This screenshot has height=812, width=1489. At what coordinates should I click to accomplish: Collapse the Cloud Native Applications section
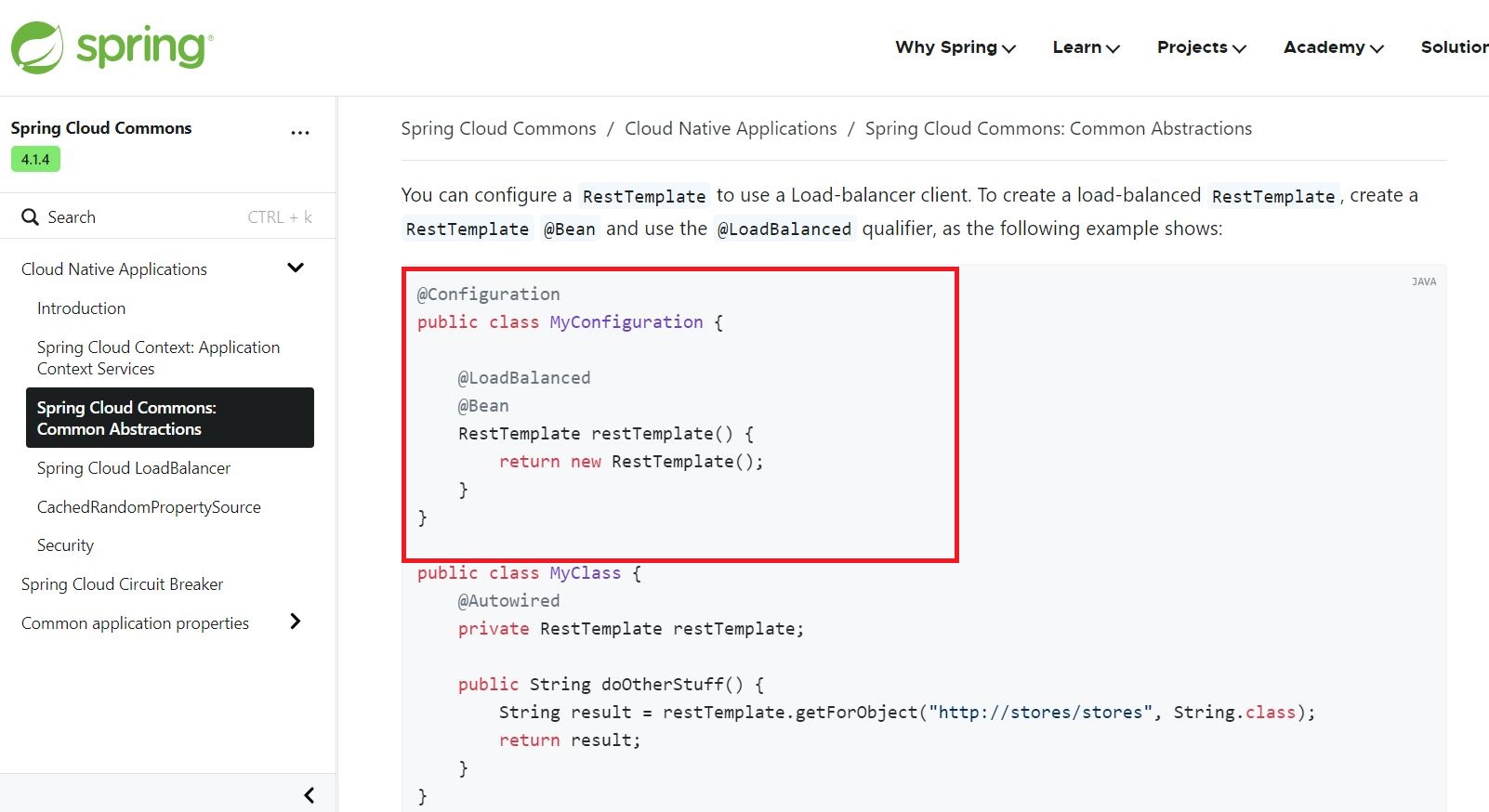coord(296,268)
